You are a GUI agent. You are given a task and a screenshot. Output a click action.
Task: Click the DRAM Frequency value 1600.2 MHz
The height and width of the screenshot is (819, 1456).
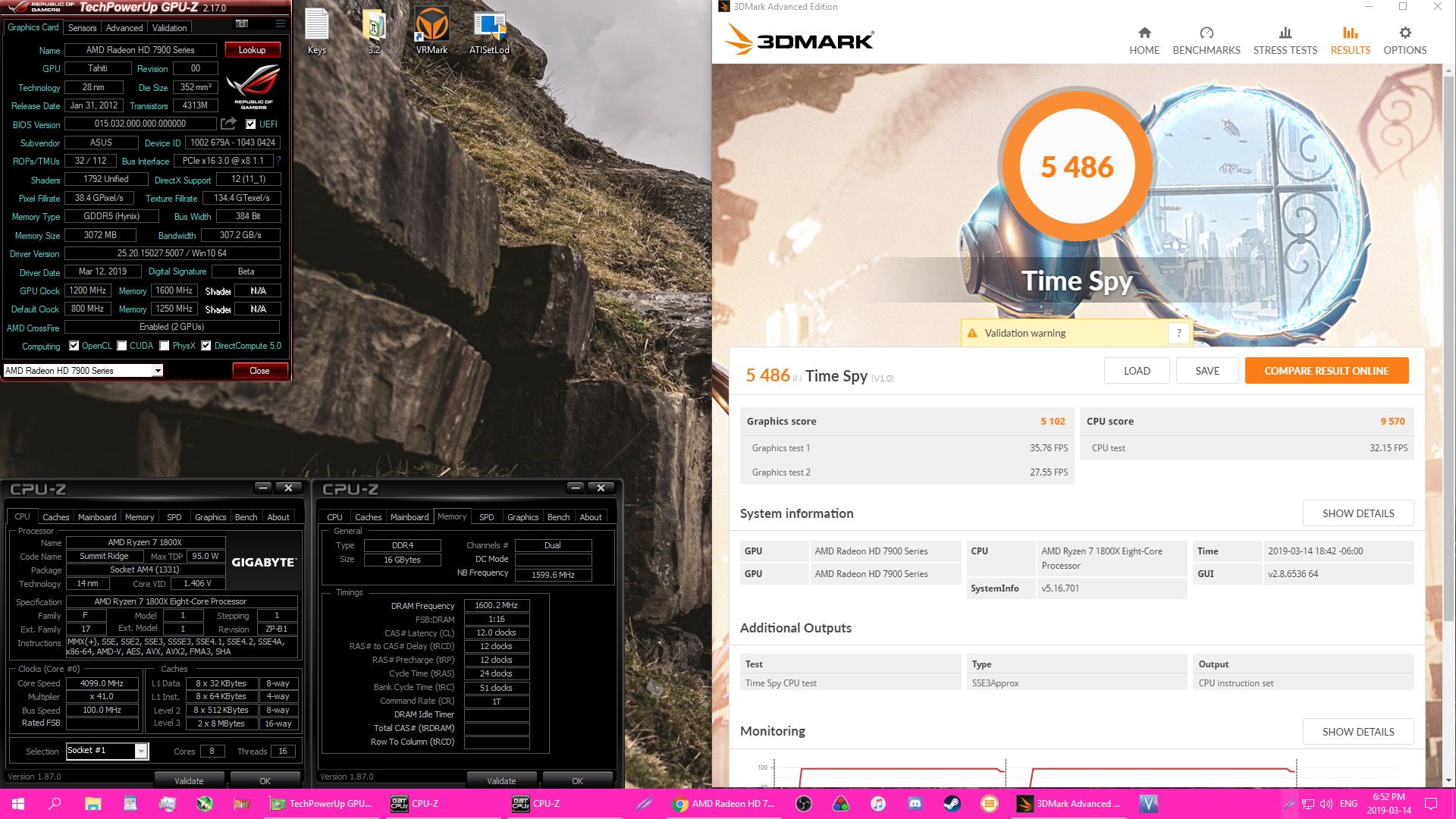click(x=497, y=606)
